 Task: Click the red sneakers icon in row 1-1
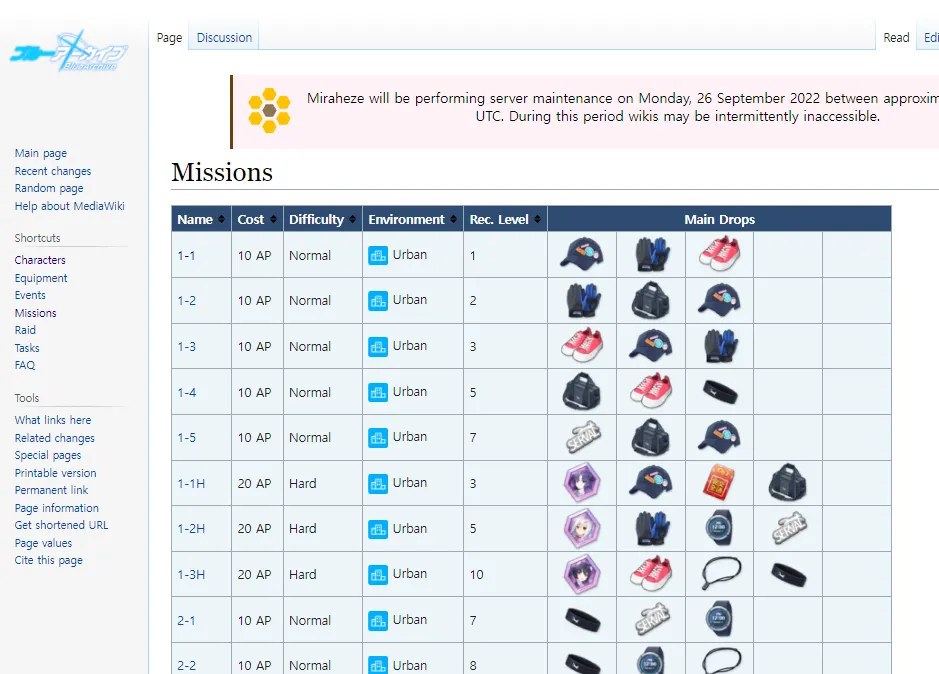click(719, 255)
